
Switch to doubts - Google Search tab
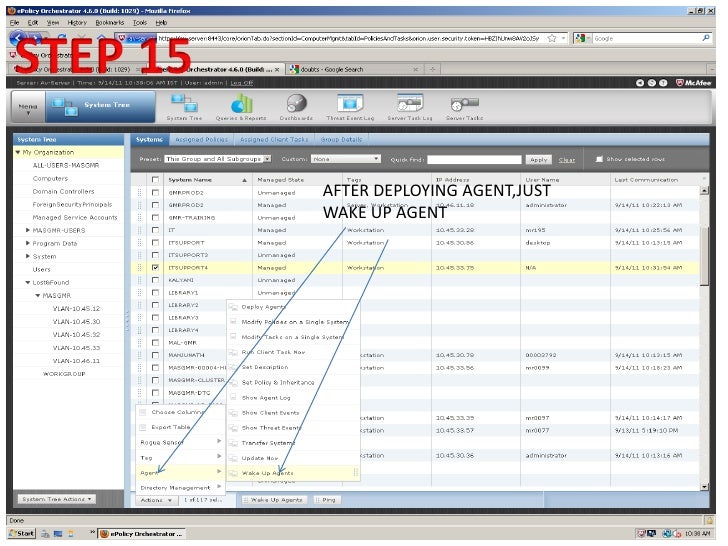(x=353, y=69)
